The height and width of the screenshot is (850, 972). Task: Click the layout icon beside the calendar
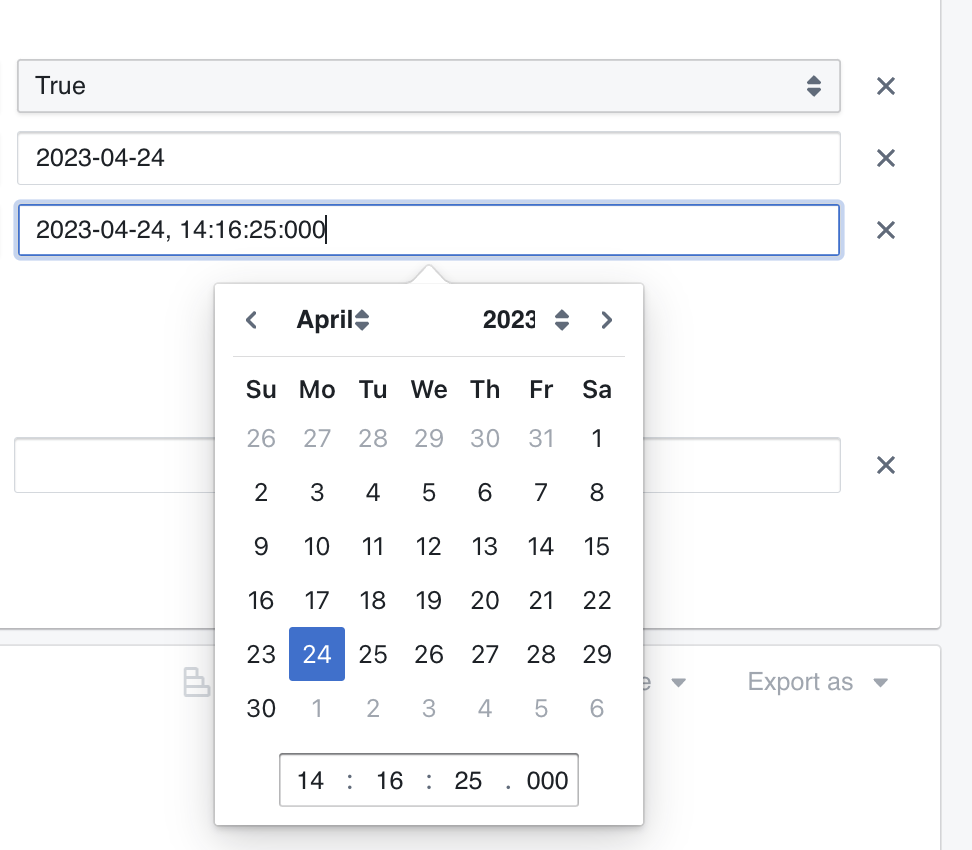click(197, 682)
